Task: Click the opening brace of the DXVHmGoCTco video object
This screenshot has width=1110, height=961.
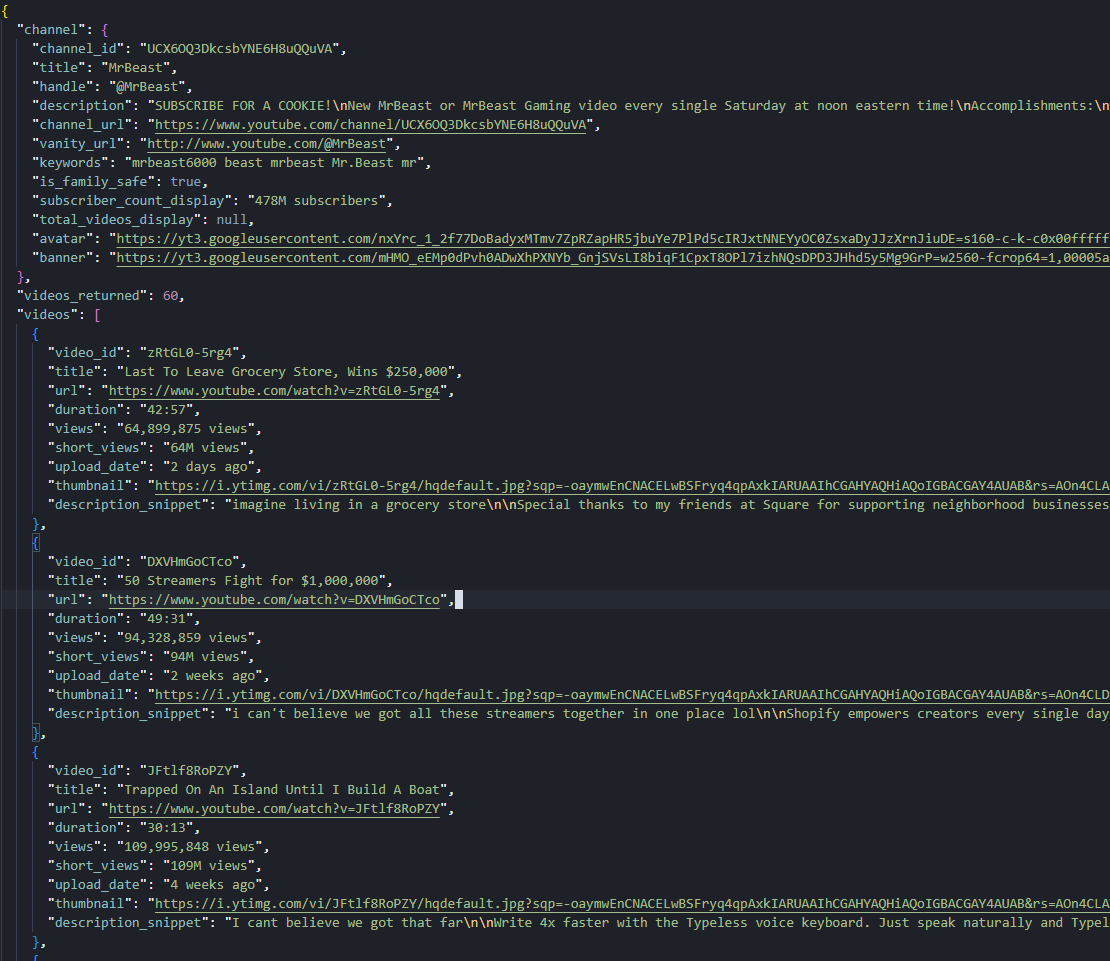Action: 36,543
